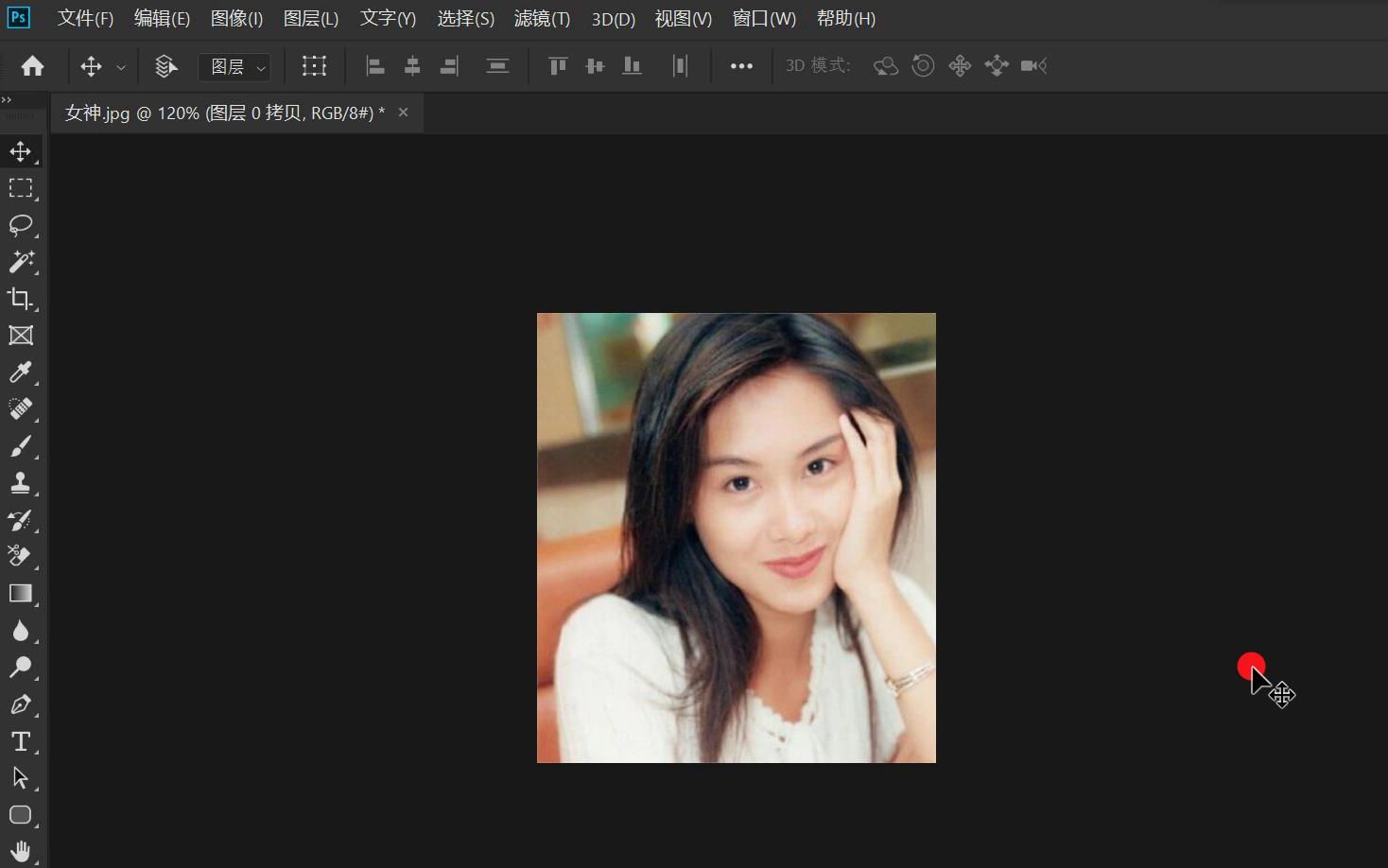Screen dimensions: 1388x868
Task: Open the 视图(V) menu
Action: point(684,18)
